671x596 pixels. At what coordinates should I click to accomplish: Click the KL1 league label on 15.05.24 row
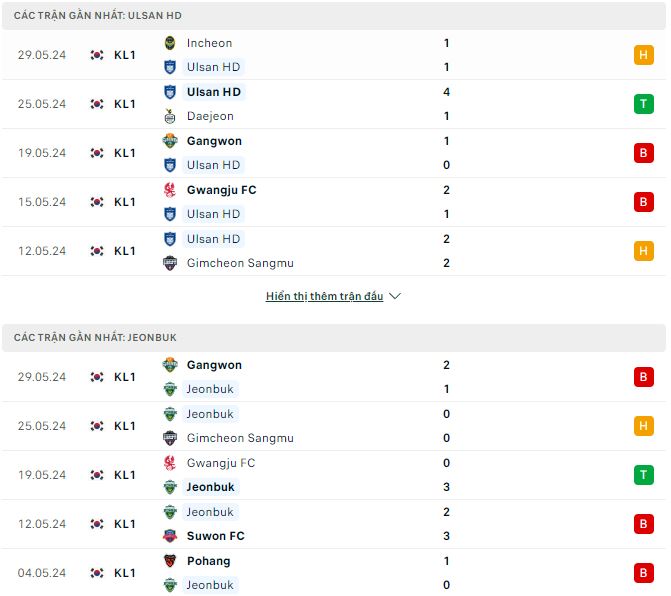pos(125,202)
